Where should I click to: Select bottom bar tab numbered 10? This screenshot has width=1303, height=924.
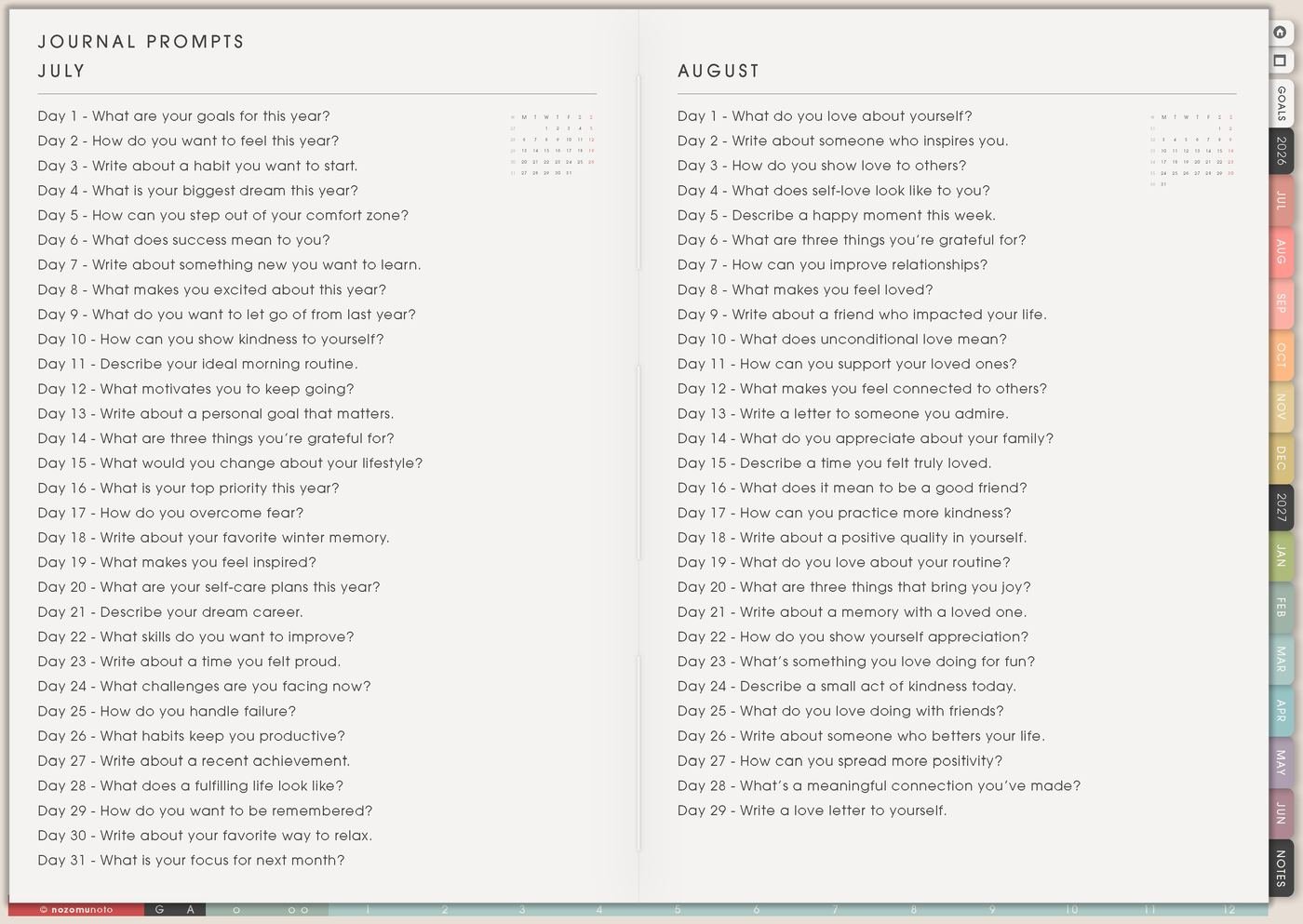click(x=1071, y=910)
